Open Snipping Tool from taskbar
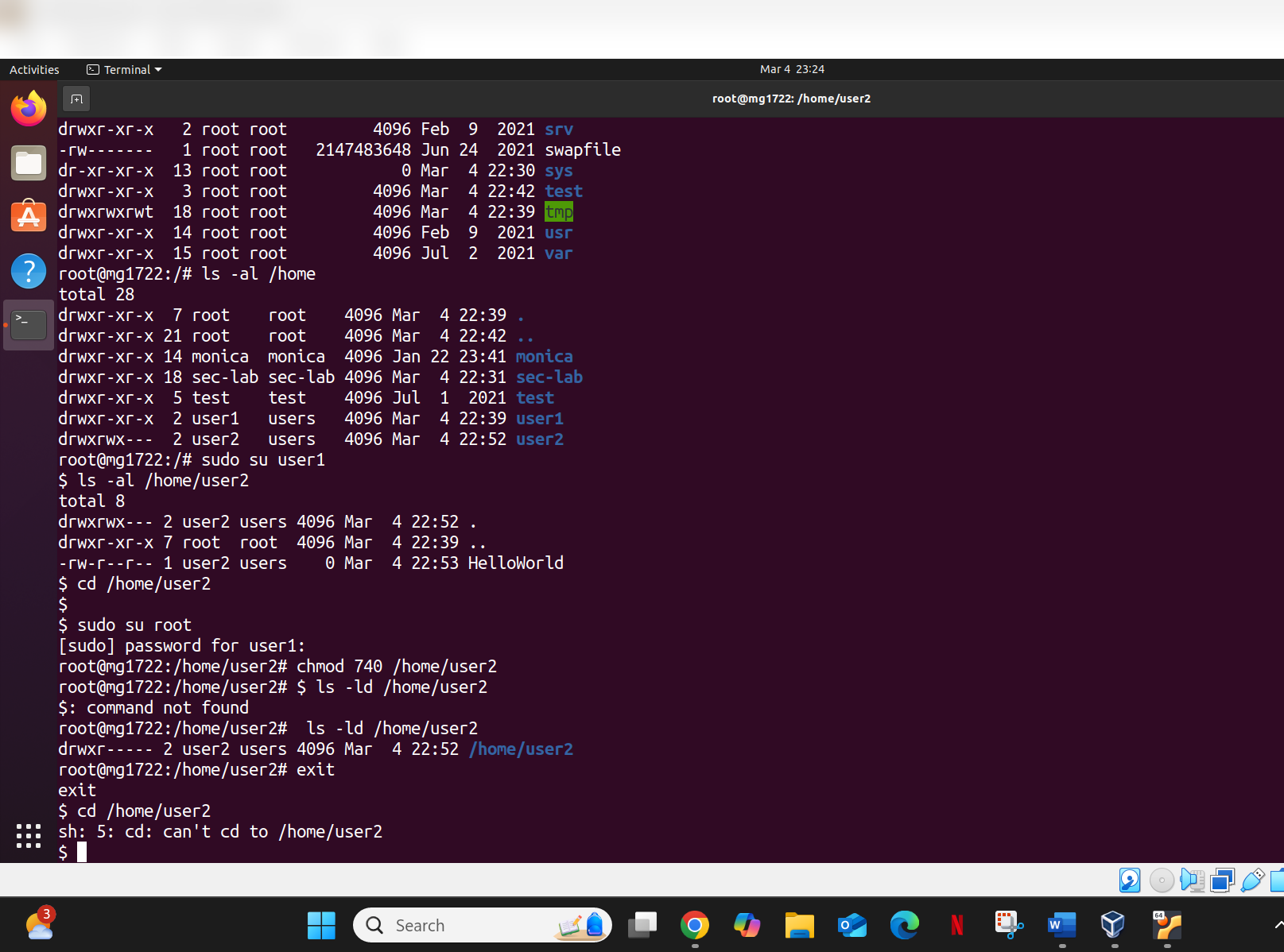Image resolution: width=1284 pixels, height=952 pixels. tap(1009, 925)
